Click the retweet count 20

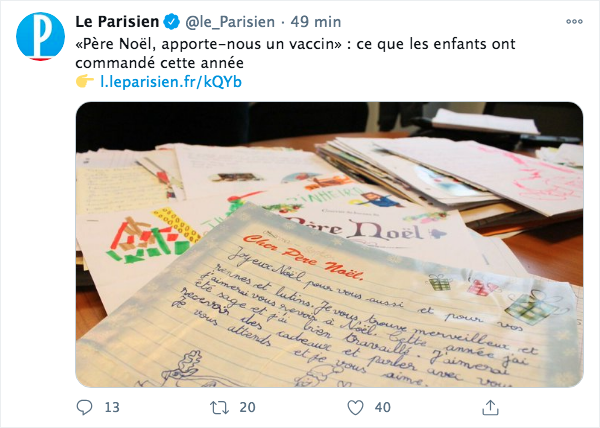point(247,408)
